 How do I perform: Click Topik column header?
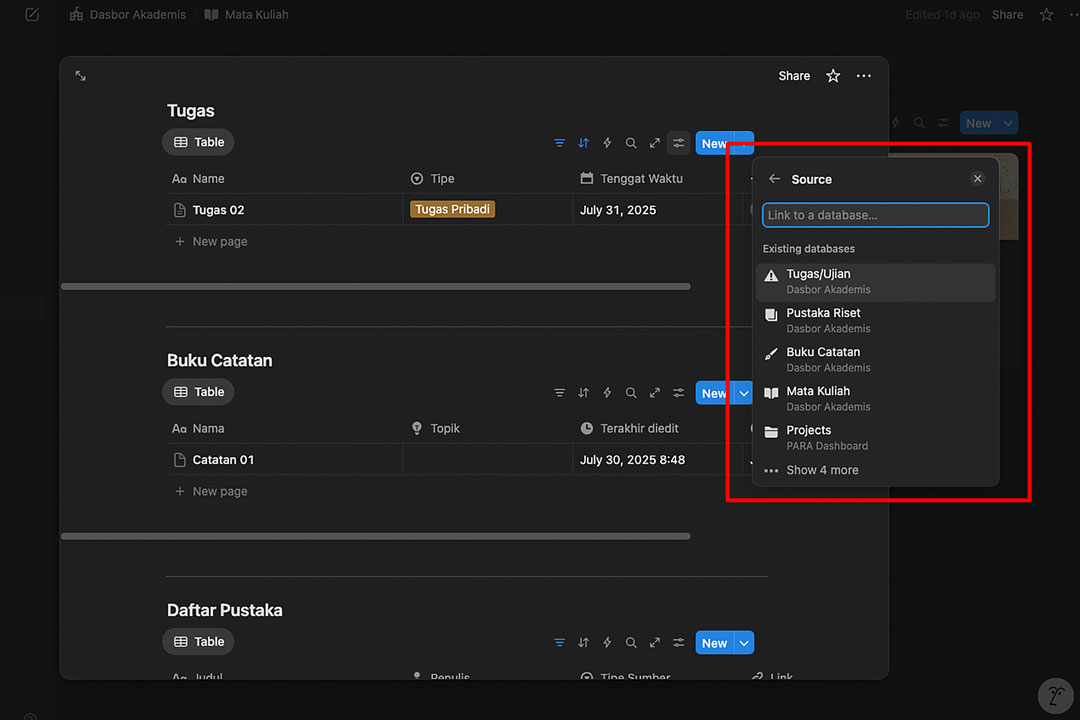coord(435,429)
